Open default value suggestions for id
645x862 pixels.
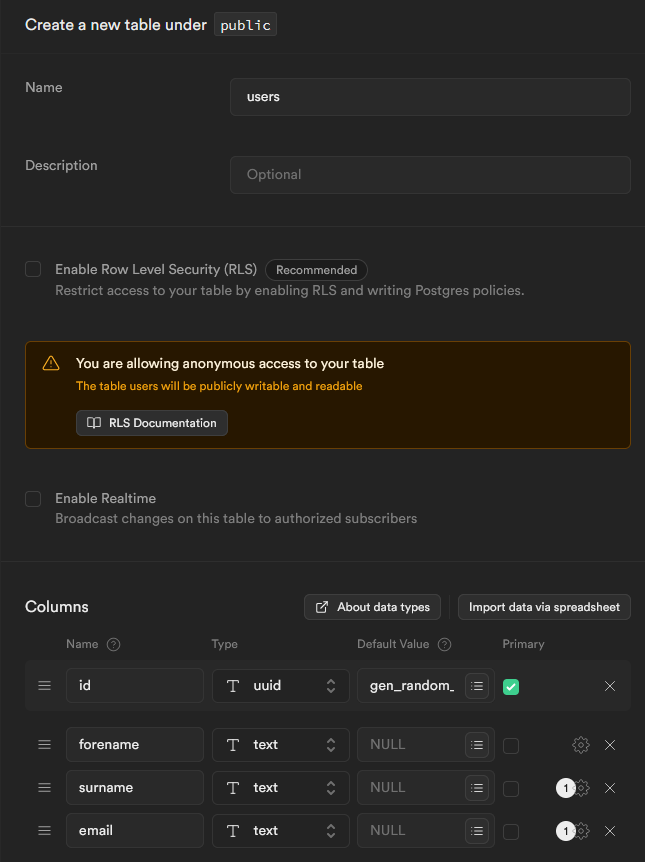coord(477,686)
